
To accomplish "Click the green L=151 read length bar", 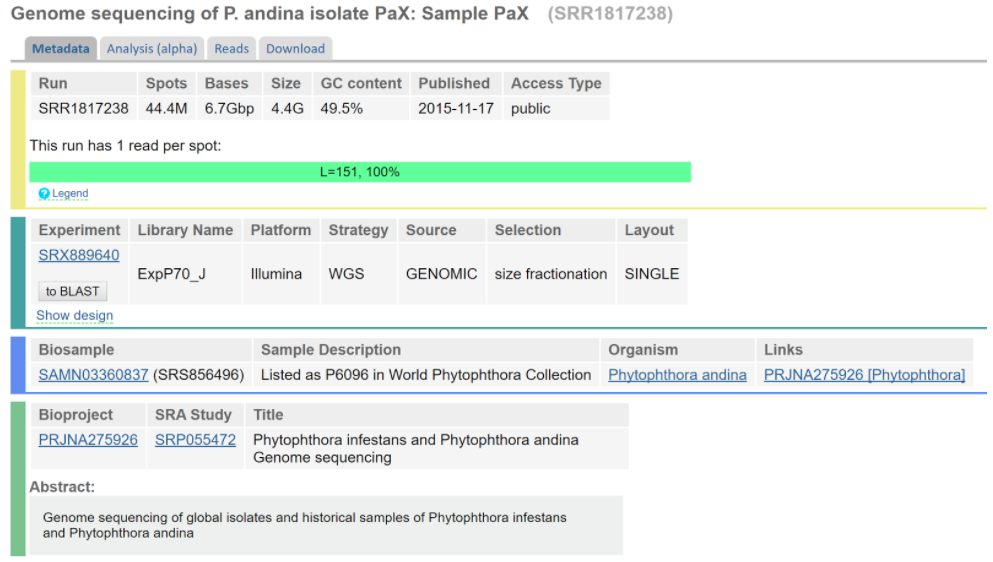I will pyautogui.click(x=360, y=172).
